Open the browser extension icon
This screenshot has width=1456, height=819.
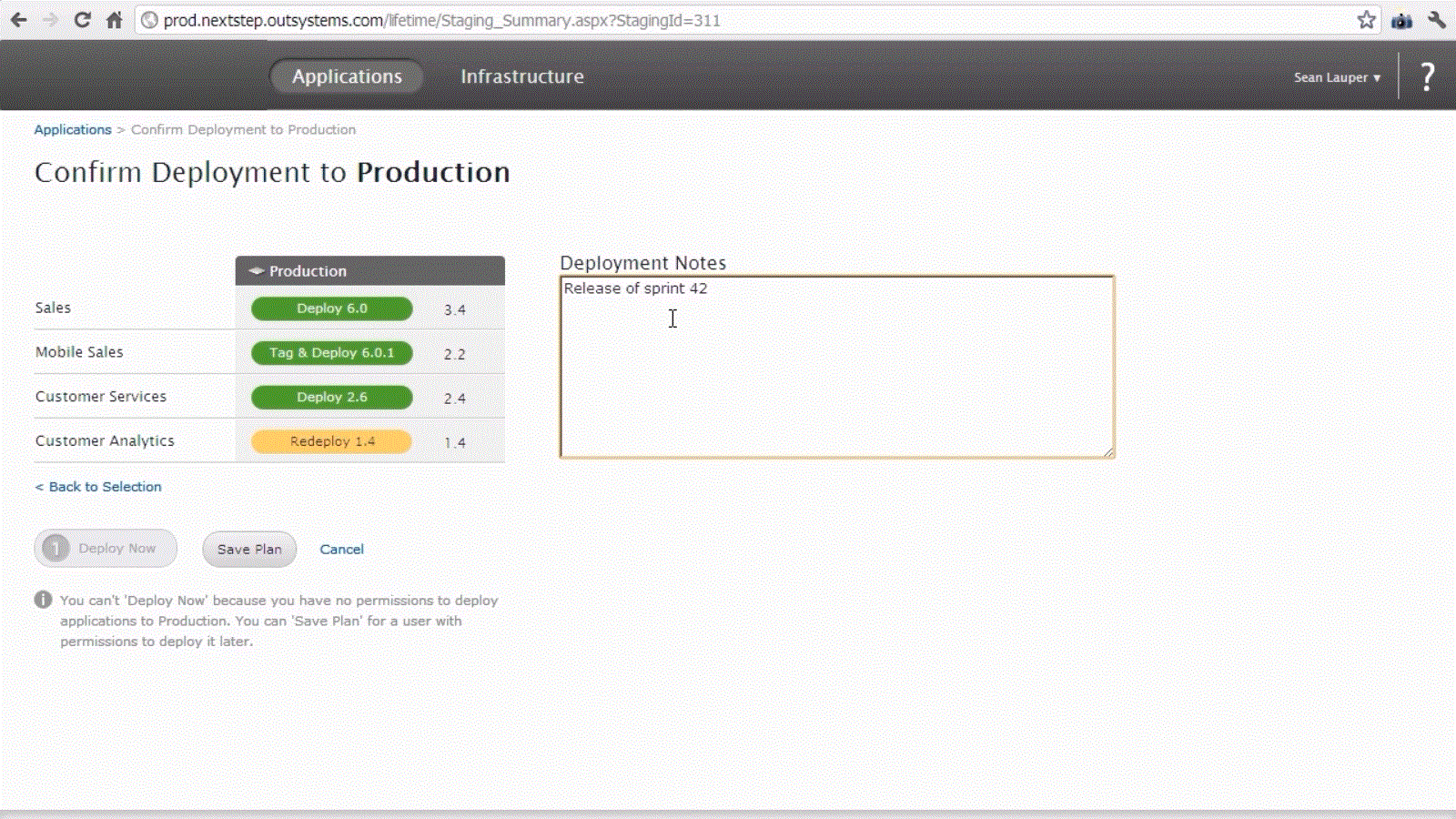[1401, 20]
